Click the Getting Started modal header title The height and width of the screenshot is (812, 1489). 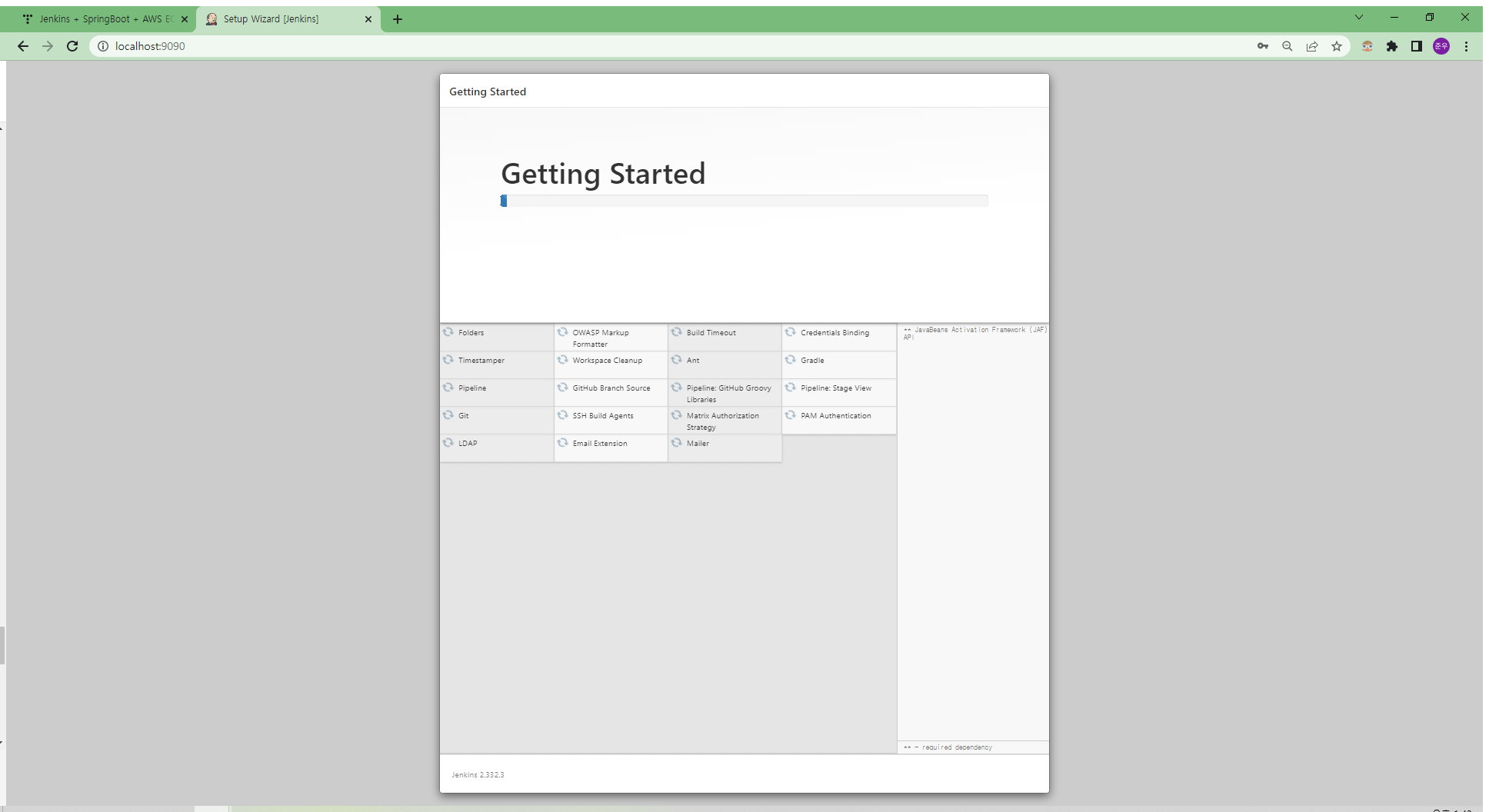coord(488,92)
